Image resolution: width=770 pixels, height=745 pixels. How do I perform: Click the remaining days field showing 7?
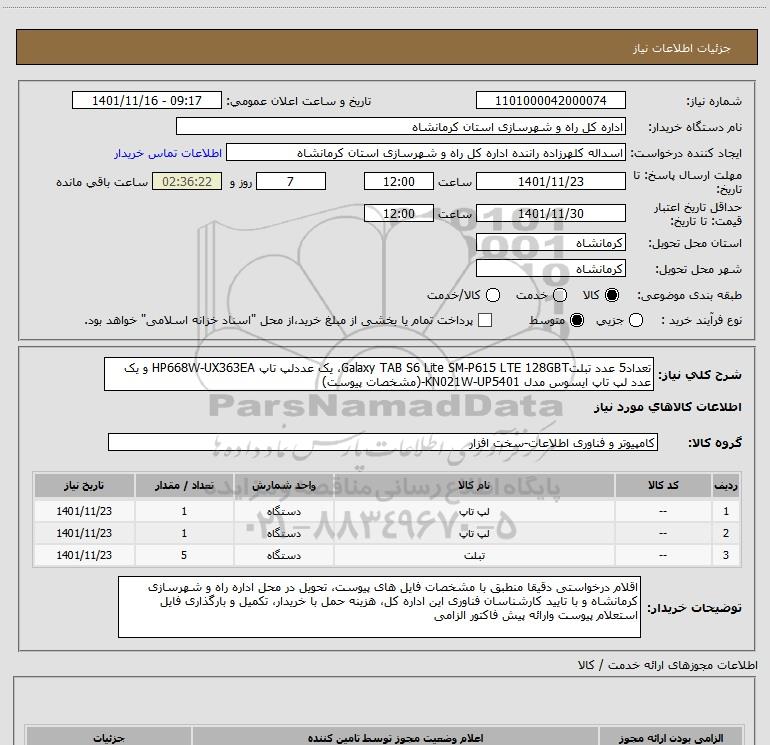pyautogui.click(x=291, y=181)
